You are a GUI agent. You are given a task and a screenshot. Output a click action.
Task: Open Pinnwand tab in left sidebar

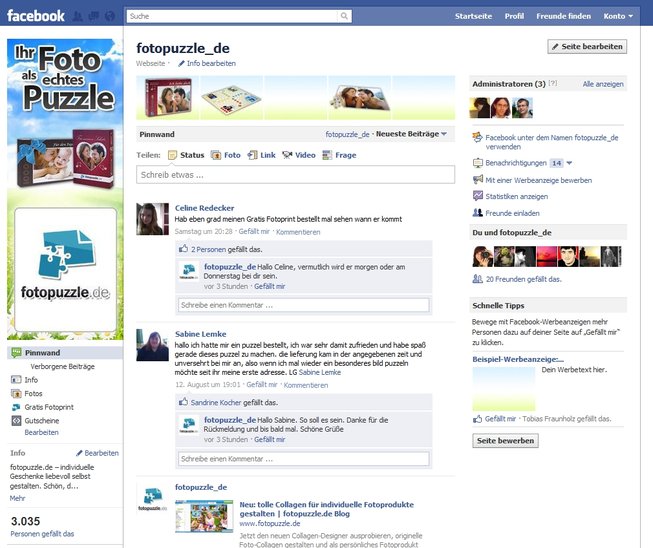pyautogui.click(x=65, y=353)
